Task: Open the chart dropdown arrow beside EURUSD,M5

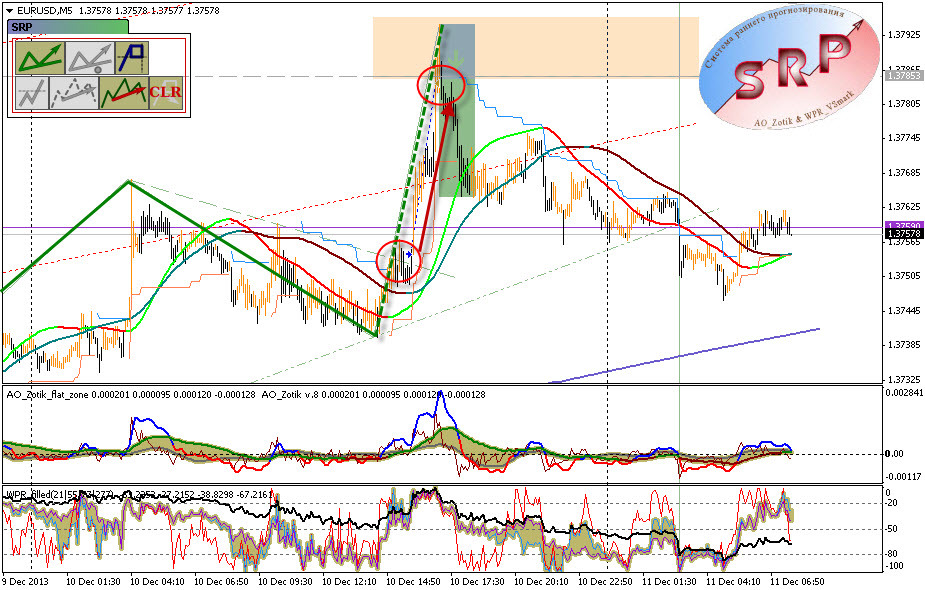Action: [x=9, y=11]
